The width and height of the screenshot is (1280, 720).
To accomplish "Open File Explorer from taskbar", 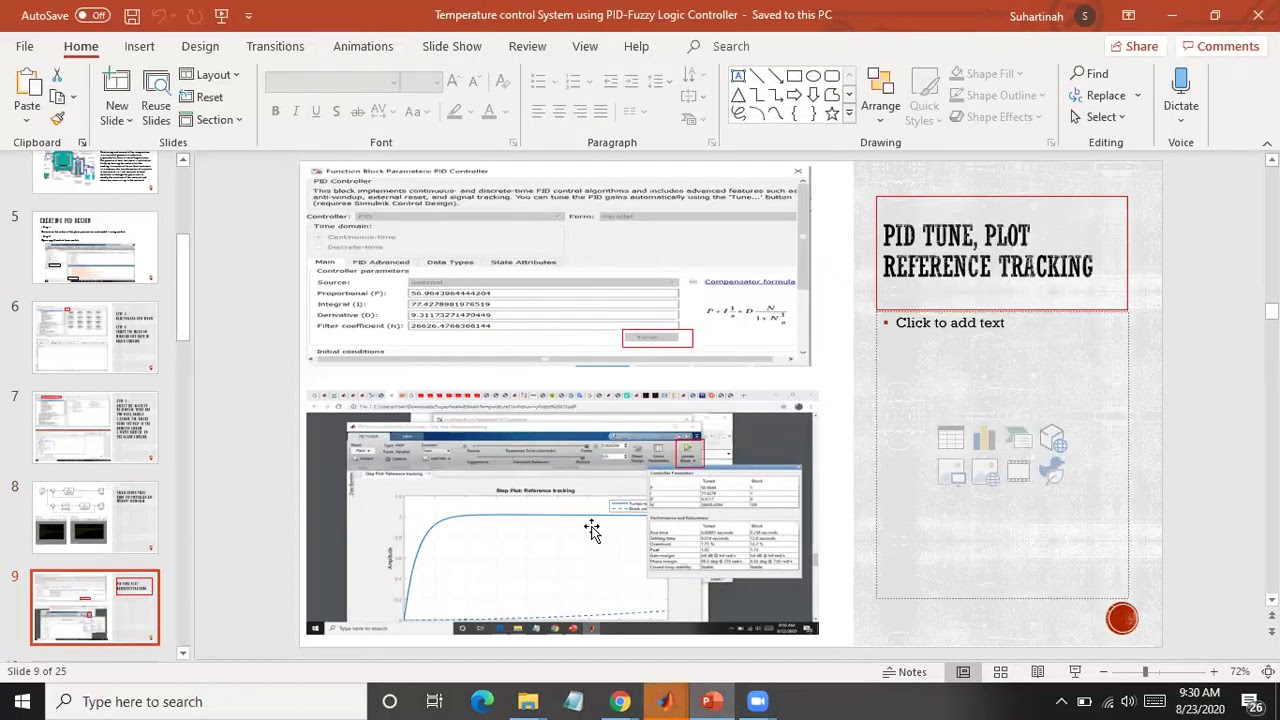I will pyautogui.click(x=528, y=701).
